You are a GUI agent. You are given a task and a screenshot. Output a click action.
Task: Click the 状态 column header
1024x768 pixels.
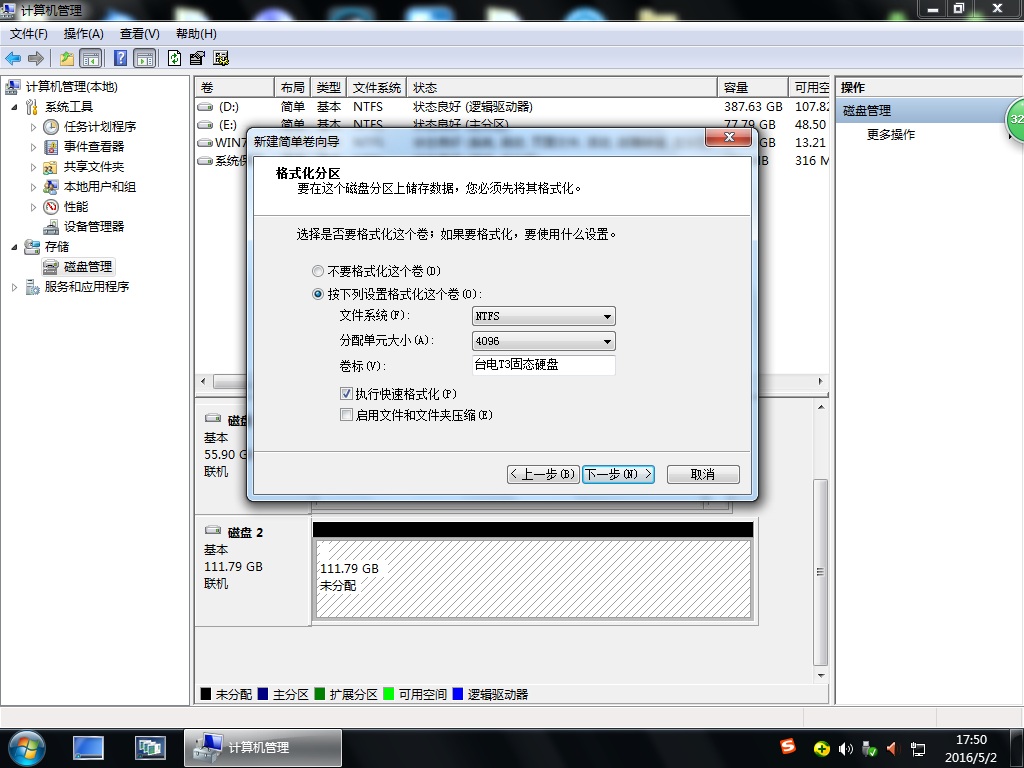[562, 88]
